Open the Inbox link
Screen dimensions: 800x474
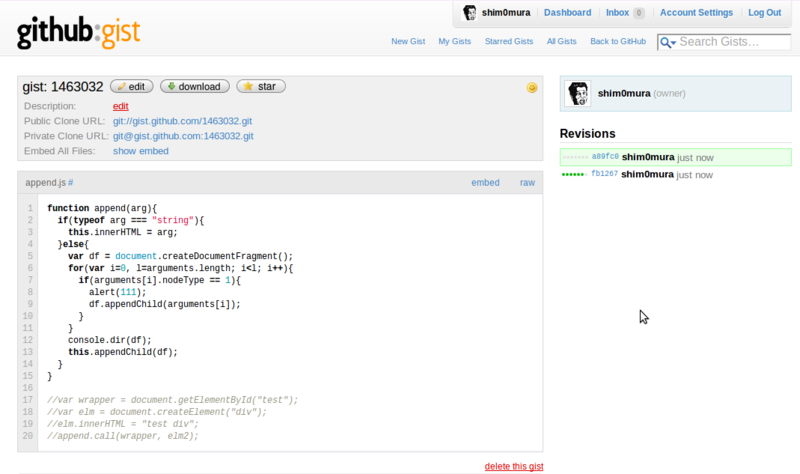[x=617, y=13]
